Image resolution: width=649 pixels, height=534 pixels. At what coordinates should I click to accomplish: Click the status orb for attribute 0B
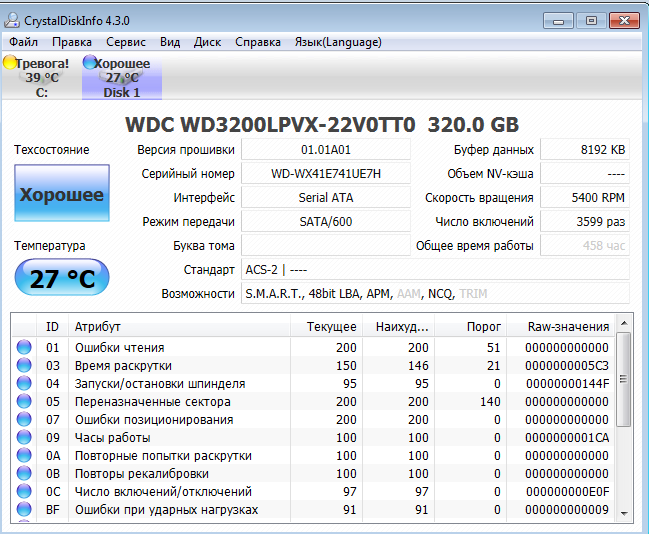[x=24, y=473]
